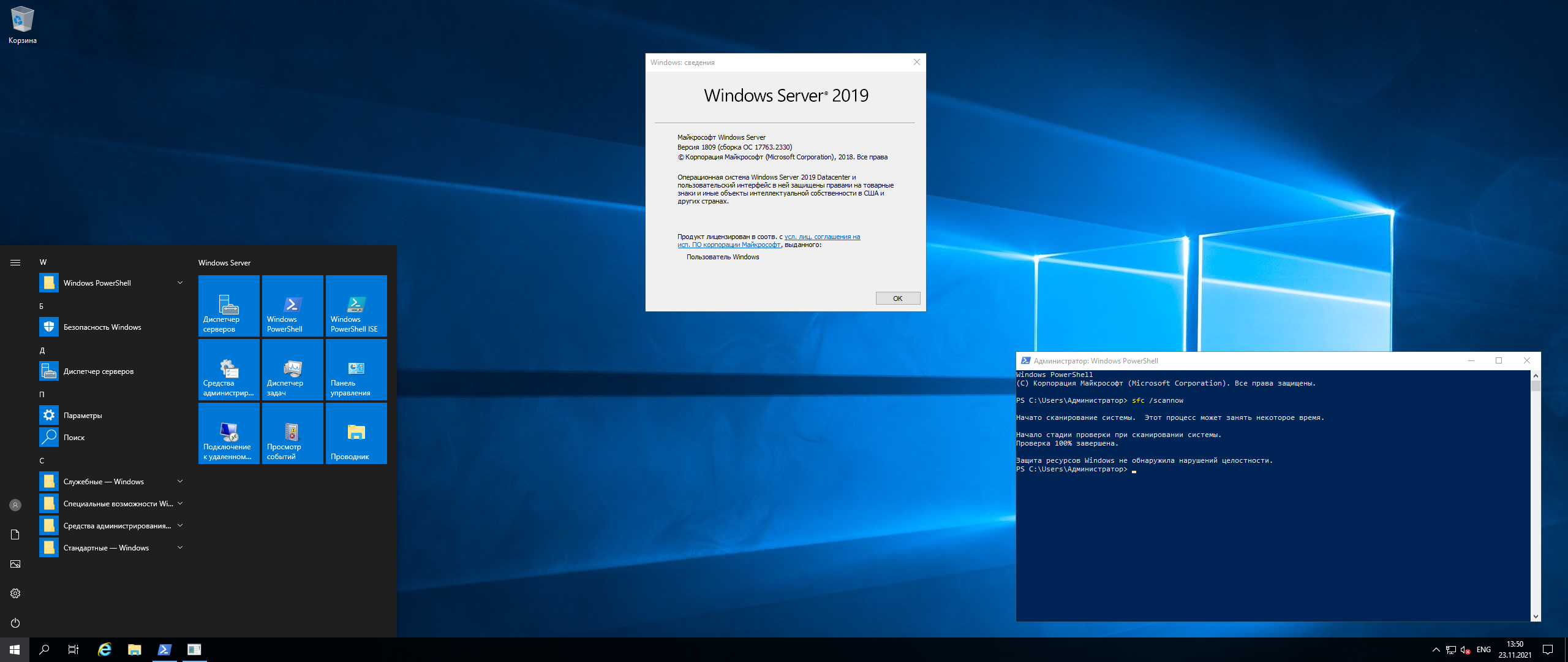This screenshot has width=1568, height=662.
Task: Open Безопасность Windows from the app list
Action: [x=111, y=327]
